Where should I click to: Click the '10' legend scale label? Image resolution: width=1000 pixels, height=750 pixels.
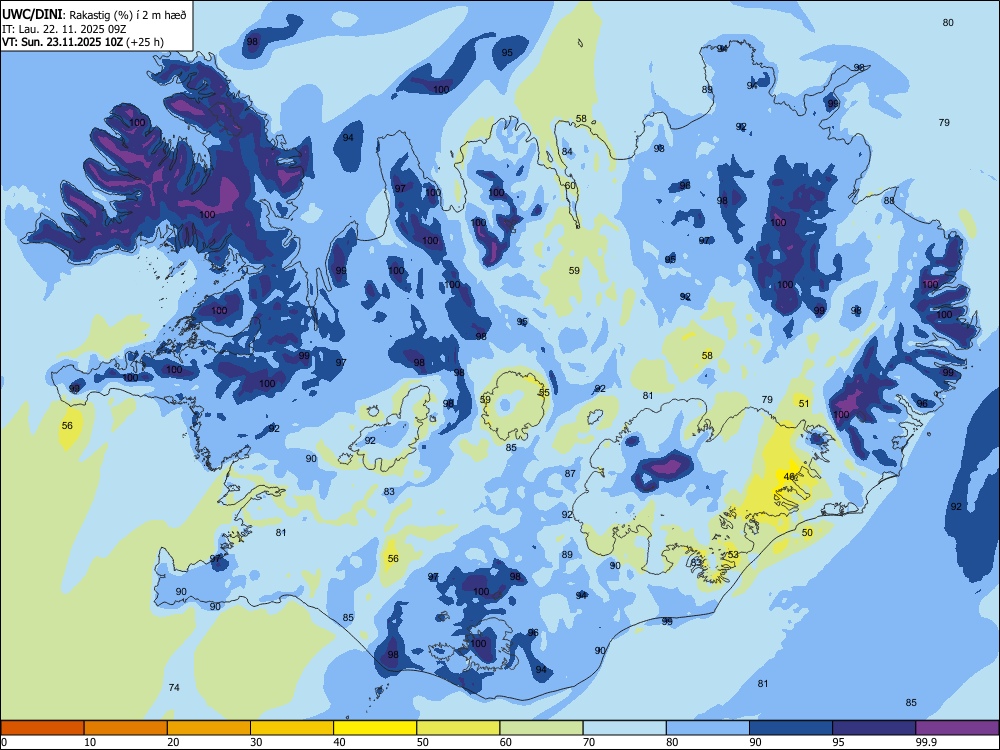[90, 742]
